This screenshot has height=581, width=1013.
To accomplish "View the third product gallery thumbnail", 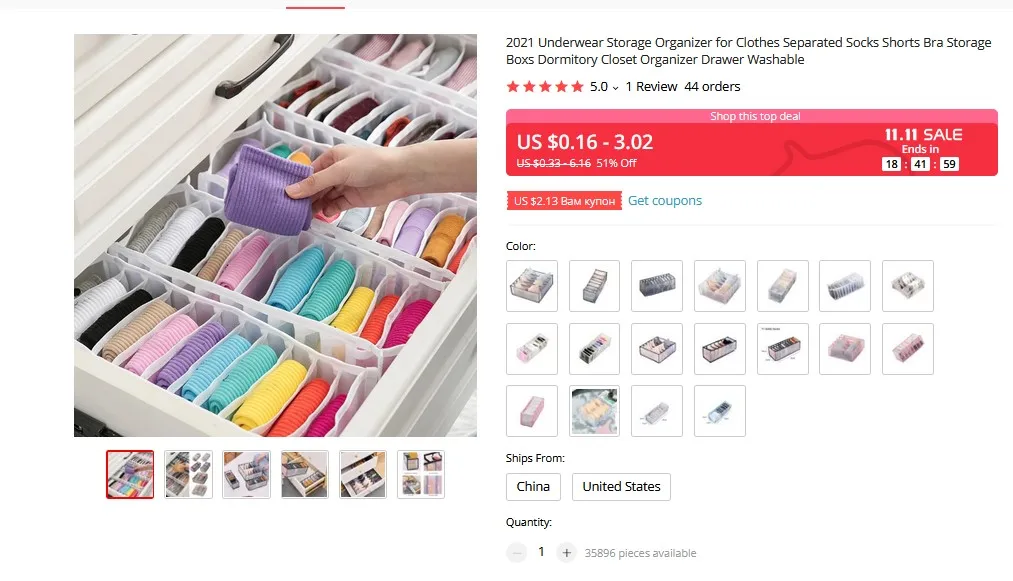I will click(246, 474).
